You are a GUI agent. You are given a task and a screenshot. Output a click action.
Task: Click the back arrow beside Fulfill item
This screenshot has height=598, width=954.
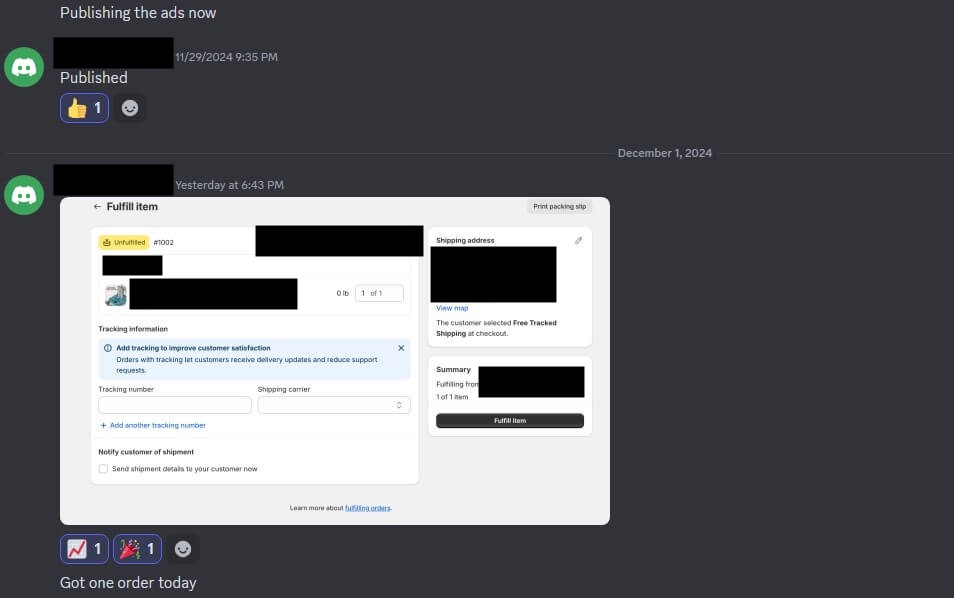point(97,207)
